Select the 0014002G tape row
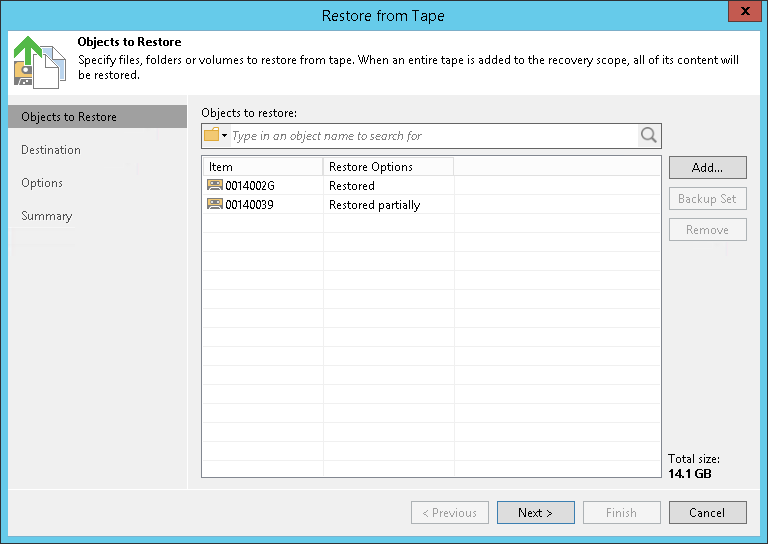Viewport: 768px width, 544px height. (x=431, y=186)
